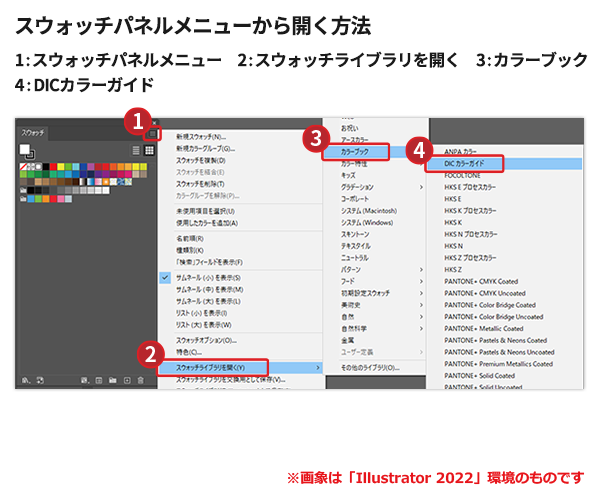Open the Swatch Libraries menu icon at panel bottom

(x=26, y=380)
